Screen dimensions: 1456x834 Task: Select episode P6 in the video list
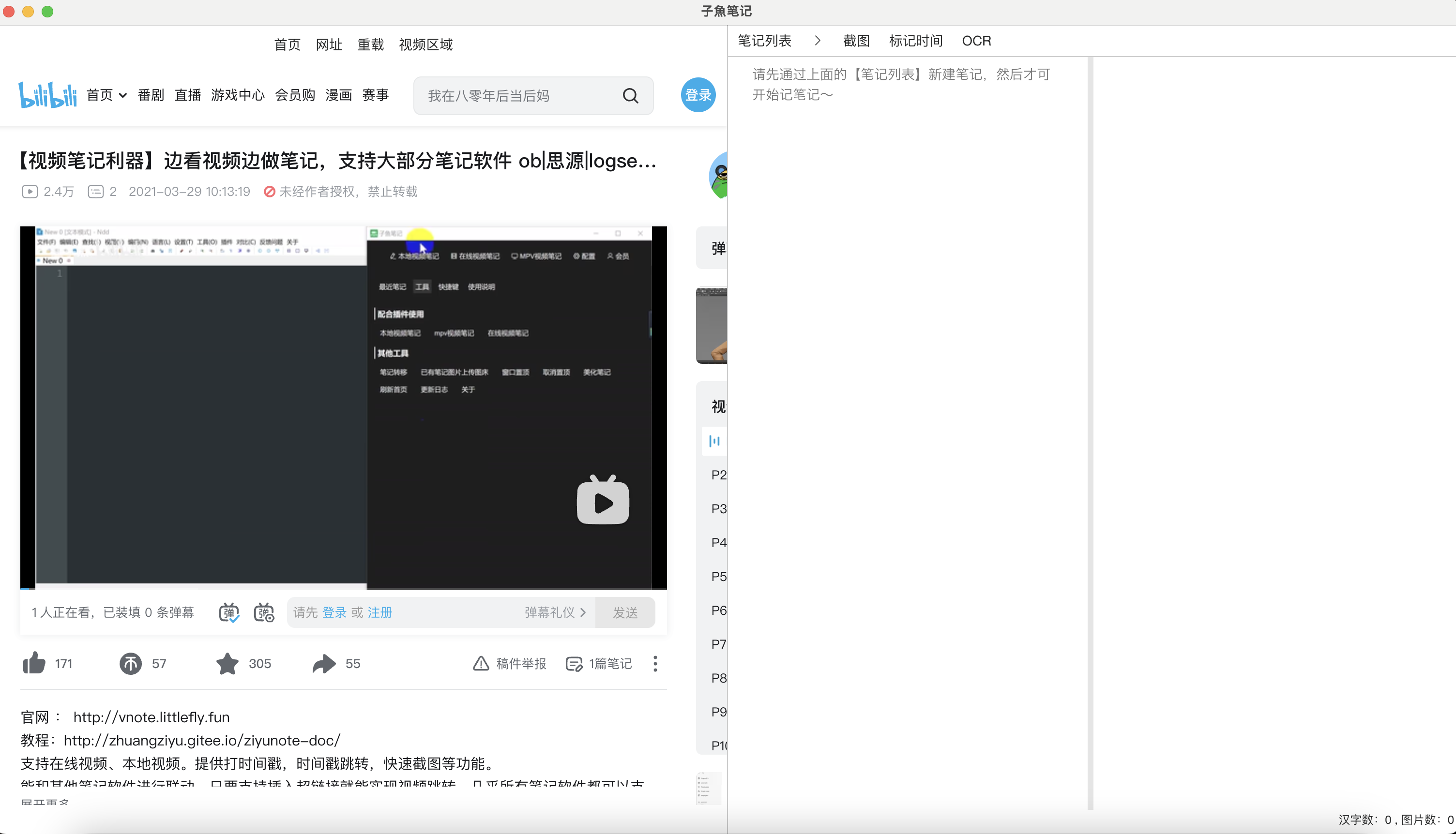(x=718, y=610)
